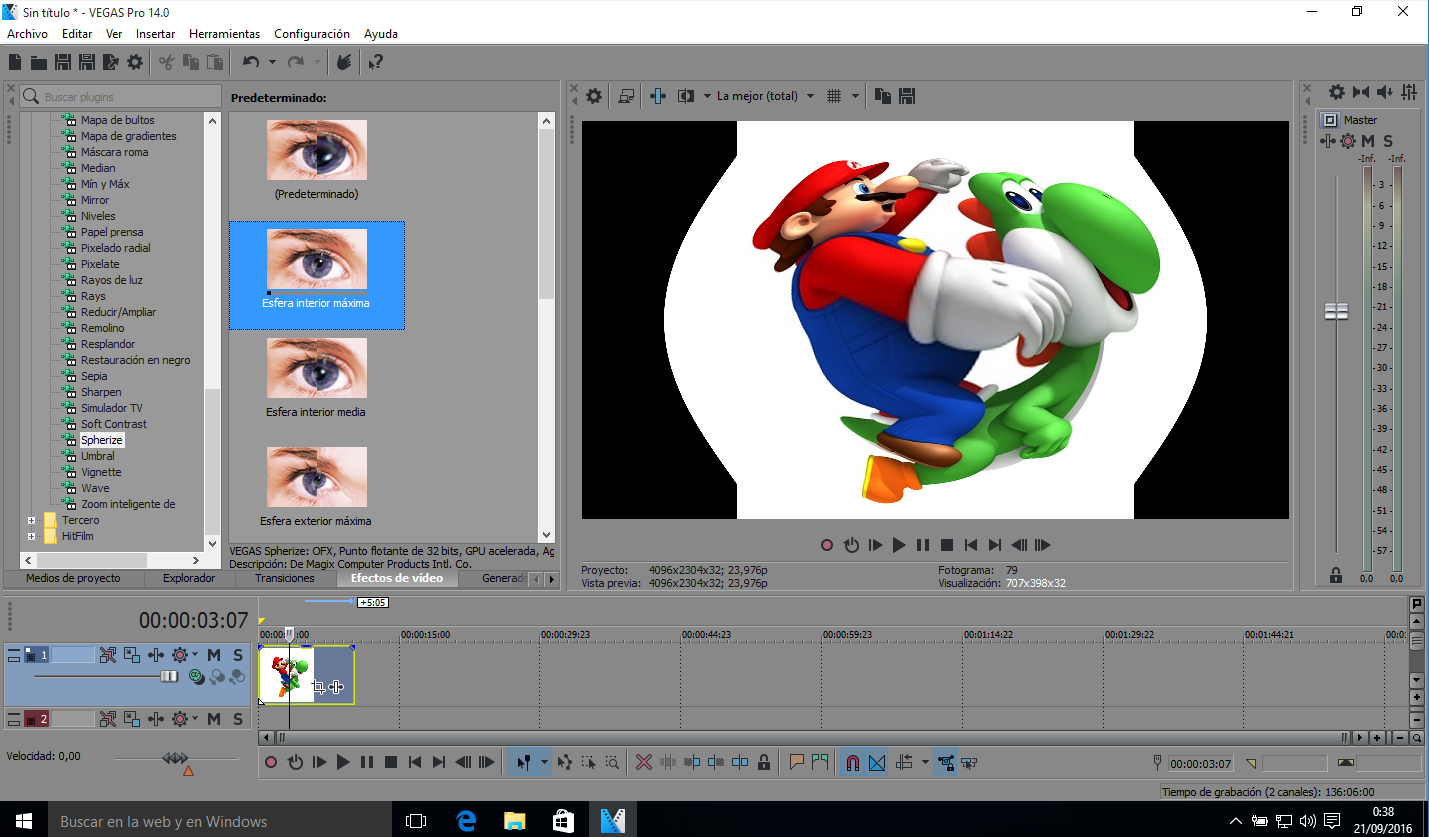1429x837 pixels.
Task: Solo video track 1
Action: tap(238, 655)
